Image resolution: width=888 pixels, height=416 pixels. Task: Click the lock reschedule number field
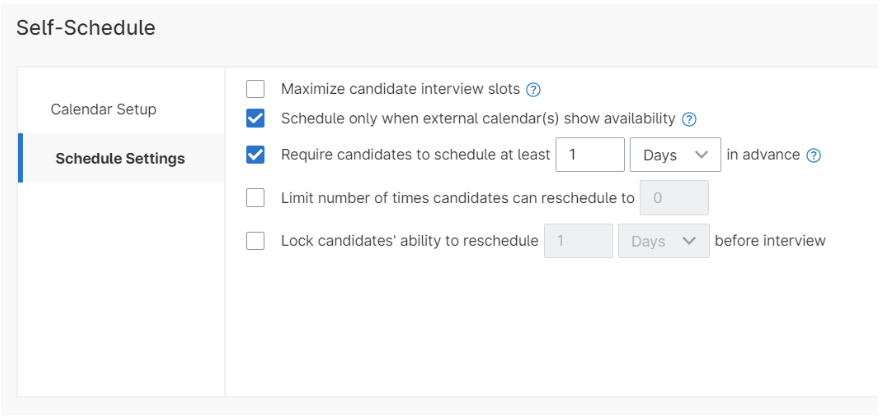(x=578, y=241)
